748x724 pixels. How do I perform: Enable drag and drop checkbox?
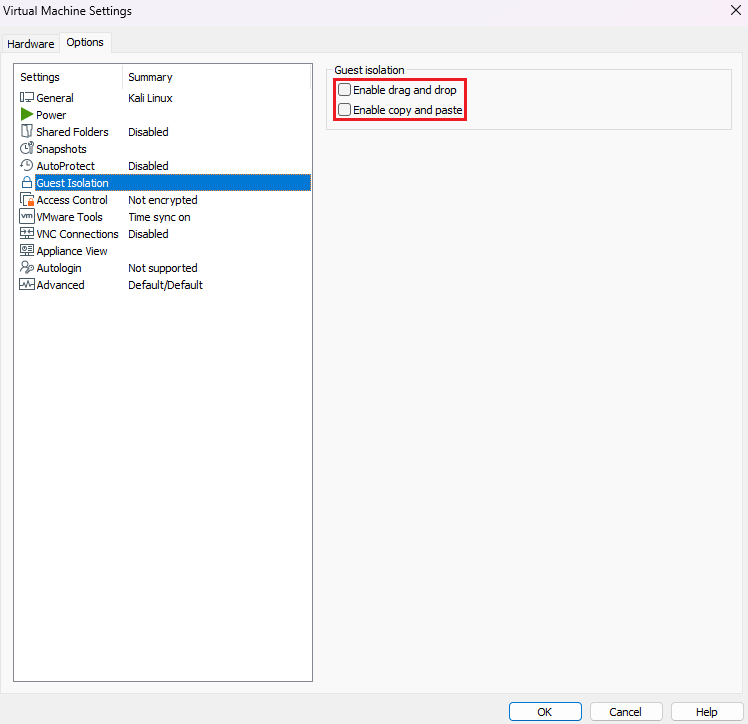coord(345,90)
